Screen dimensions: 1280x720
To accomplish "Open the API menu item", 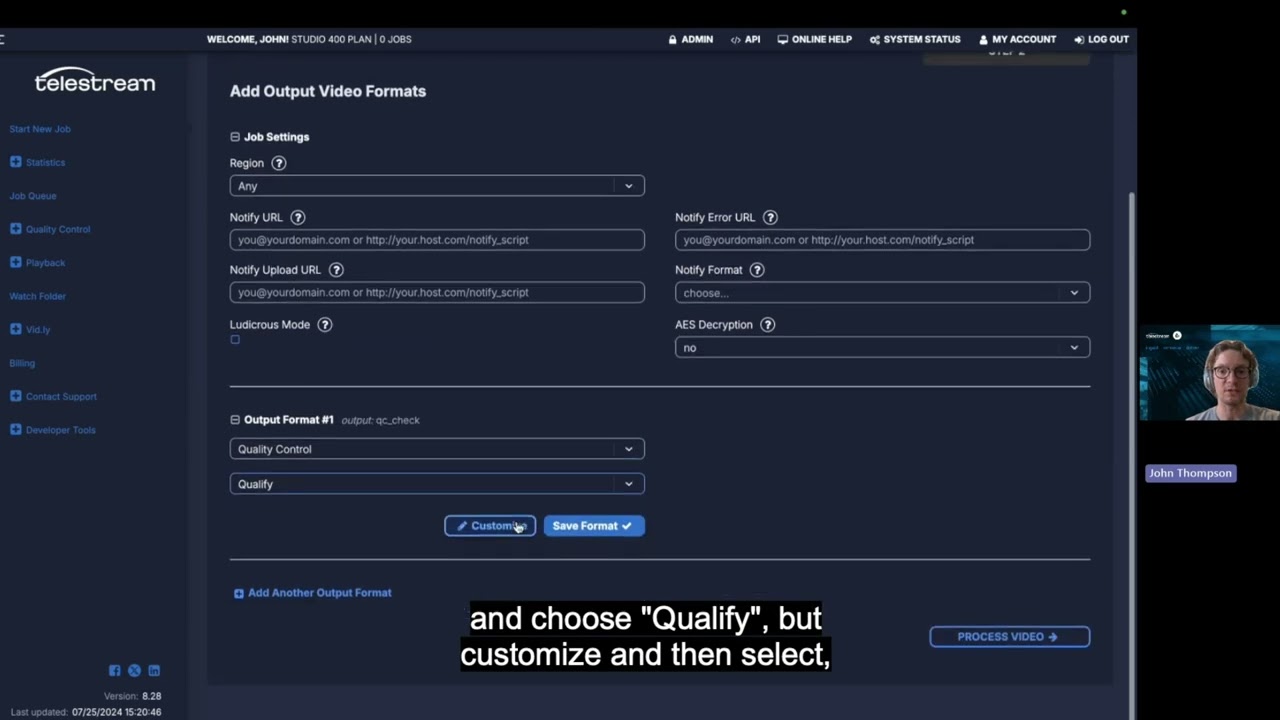I will 746,39.
